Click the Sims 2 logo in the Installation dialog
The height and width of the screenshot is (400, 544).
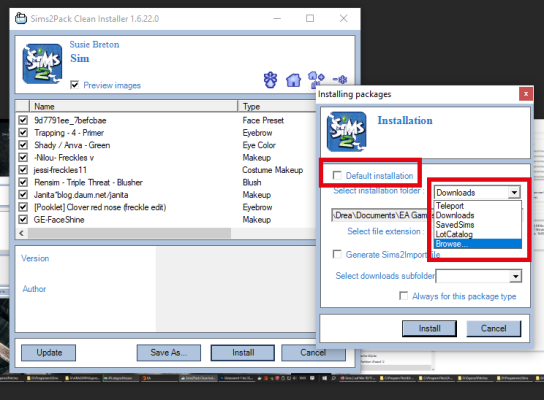(347, 131)
